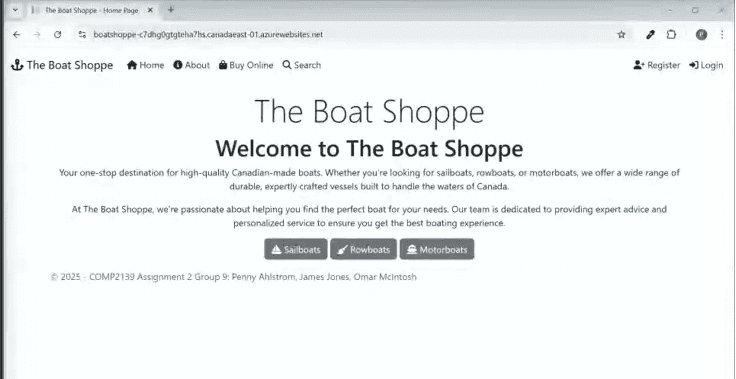The image size is (736, 379).
Task: Open the Chrome profile avatar
Action: (x=701, y=34)
